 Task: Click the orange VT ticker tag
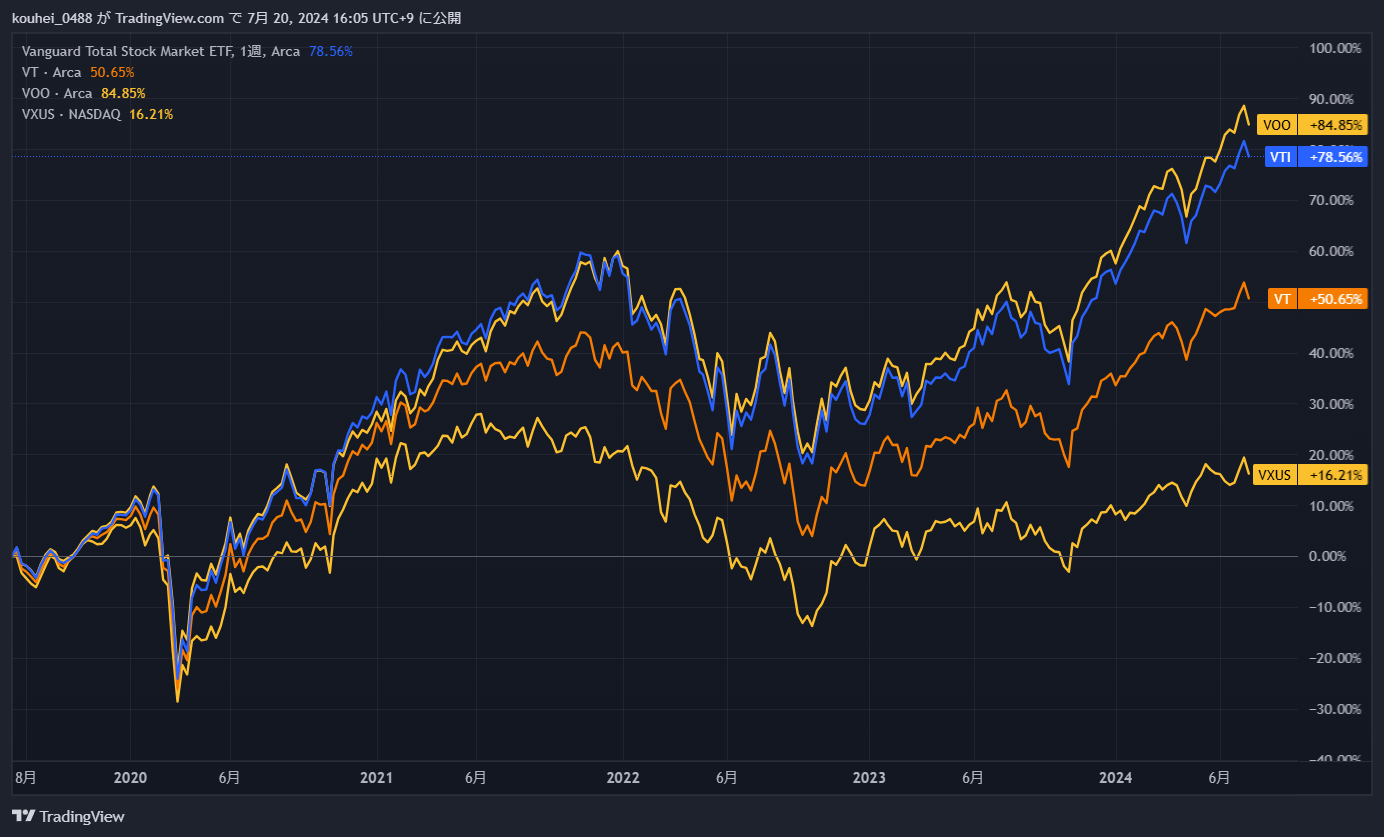point(1282,299)
